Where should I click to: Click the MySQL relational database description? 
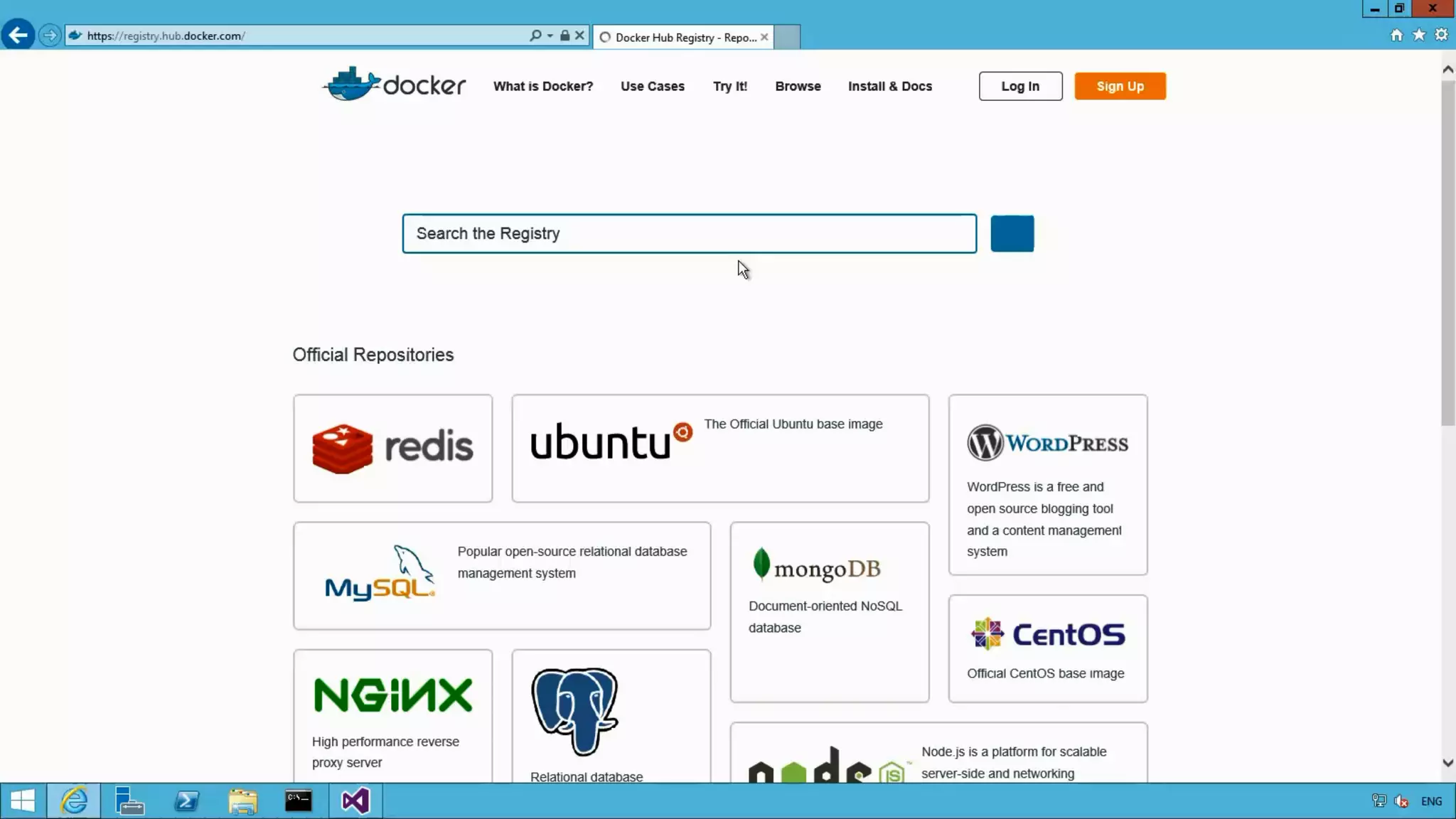[x=572, y=562]
